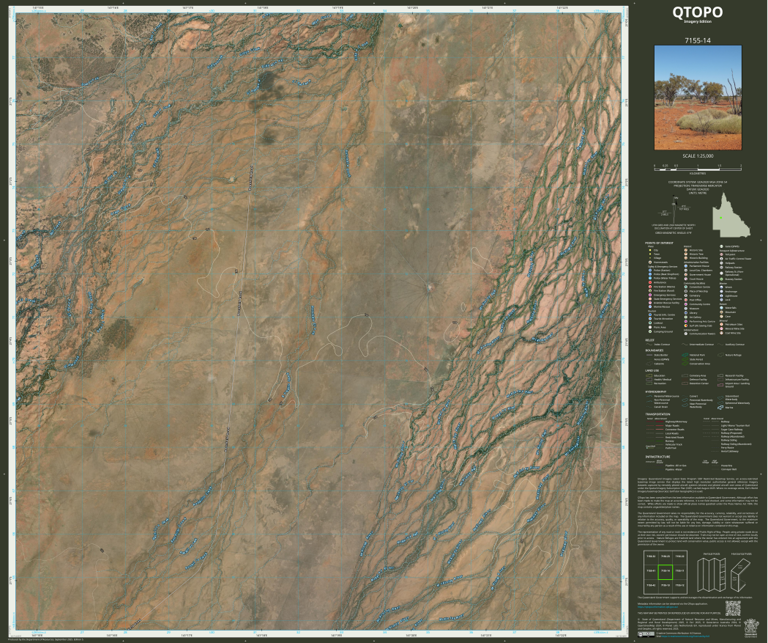This screenshot has height=643, width=768.
Task: Click the POINTS OF INTEREST legend heading
Action: [x=659, y=243]
